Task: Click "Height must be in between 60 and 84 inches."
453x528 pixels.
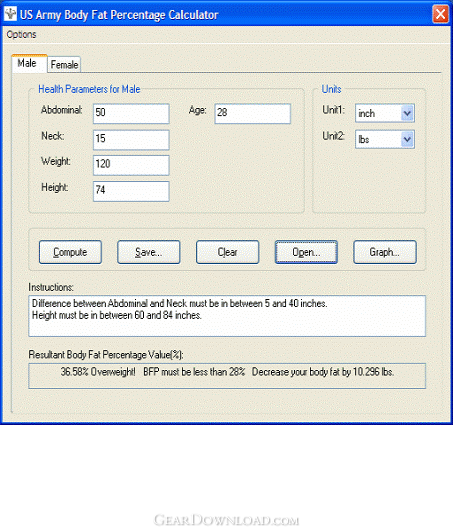Action: coord(117,316)
